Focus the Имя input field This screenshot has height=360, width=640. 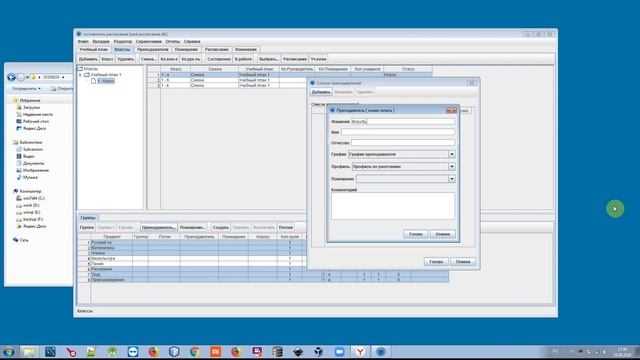pos(398,132)
